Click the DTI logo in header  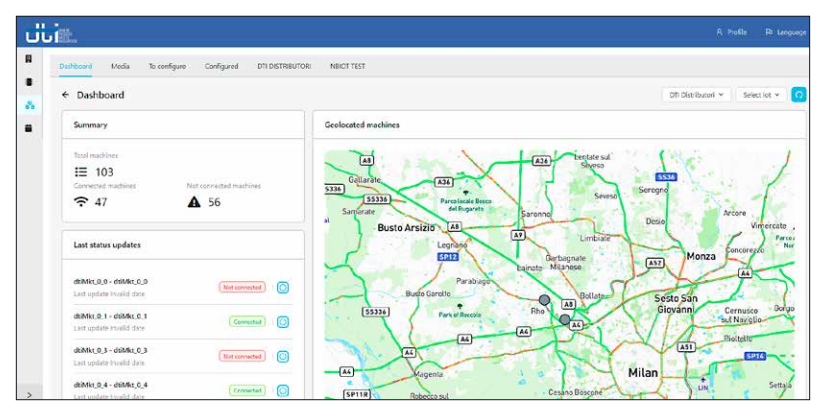coord(51,33)
